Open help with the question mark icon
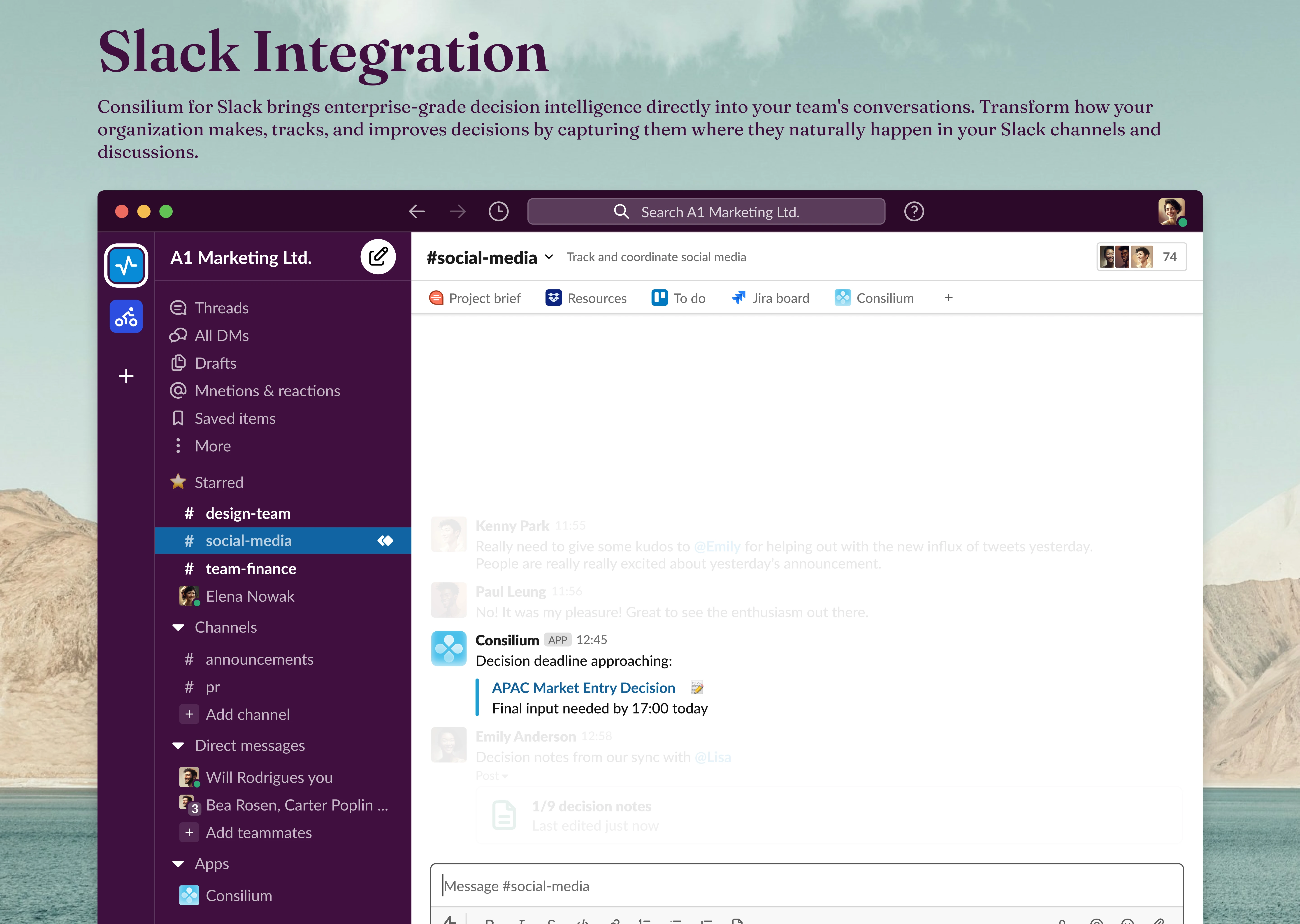The height and width of the screenshot is (924, 1300). (914, 212)
